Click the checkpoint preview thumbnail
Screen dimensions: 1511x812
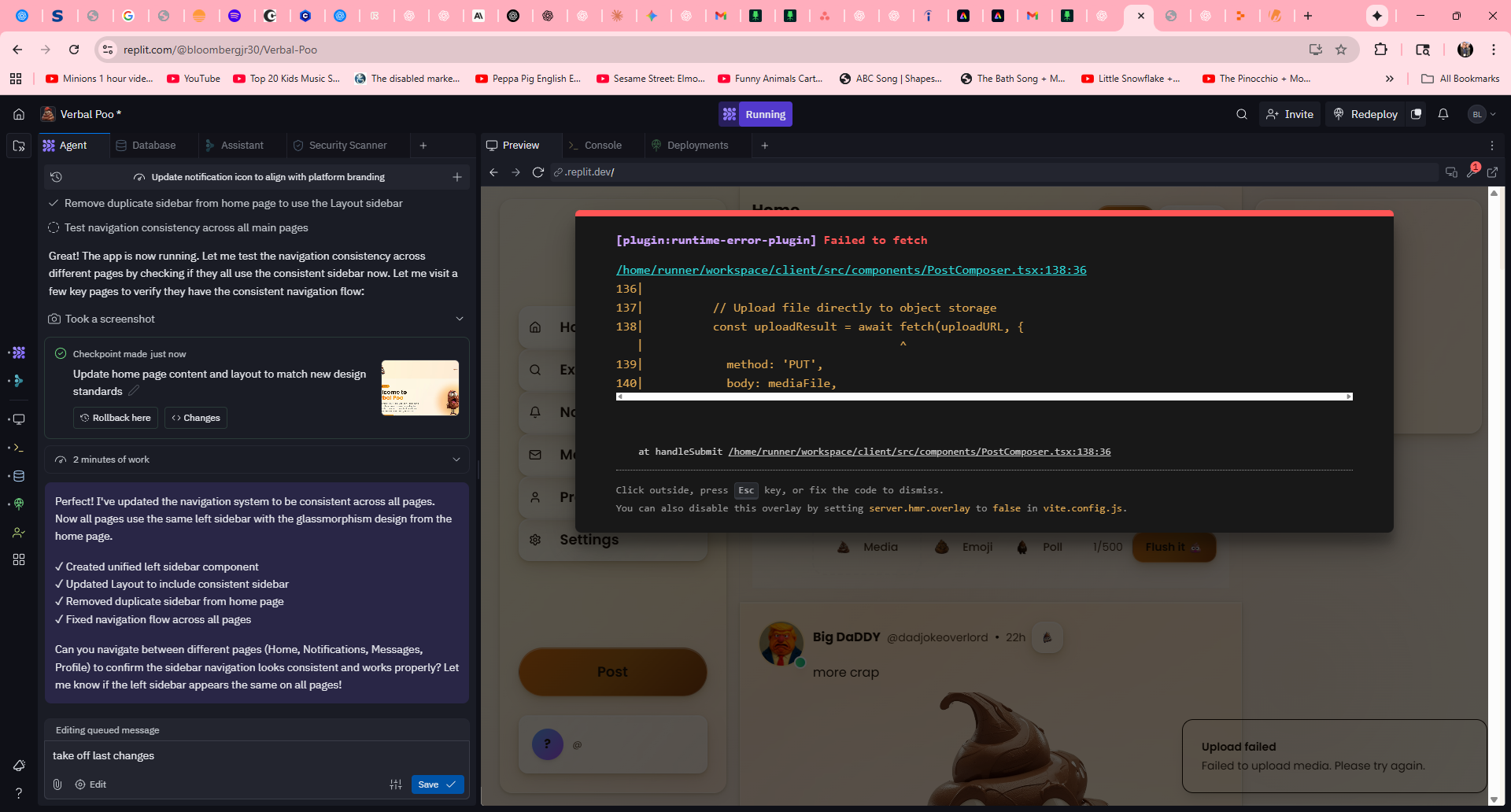[420, 388]
